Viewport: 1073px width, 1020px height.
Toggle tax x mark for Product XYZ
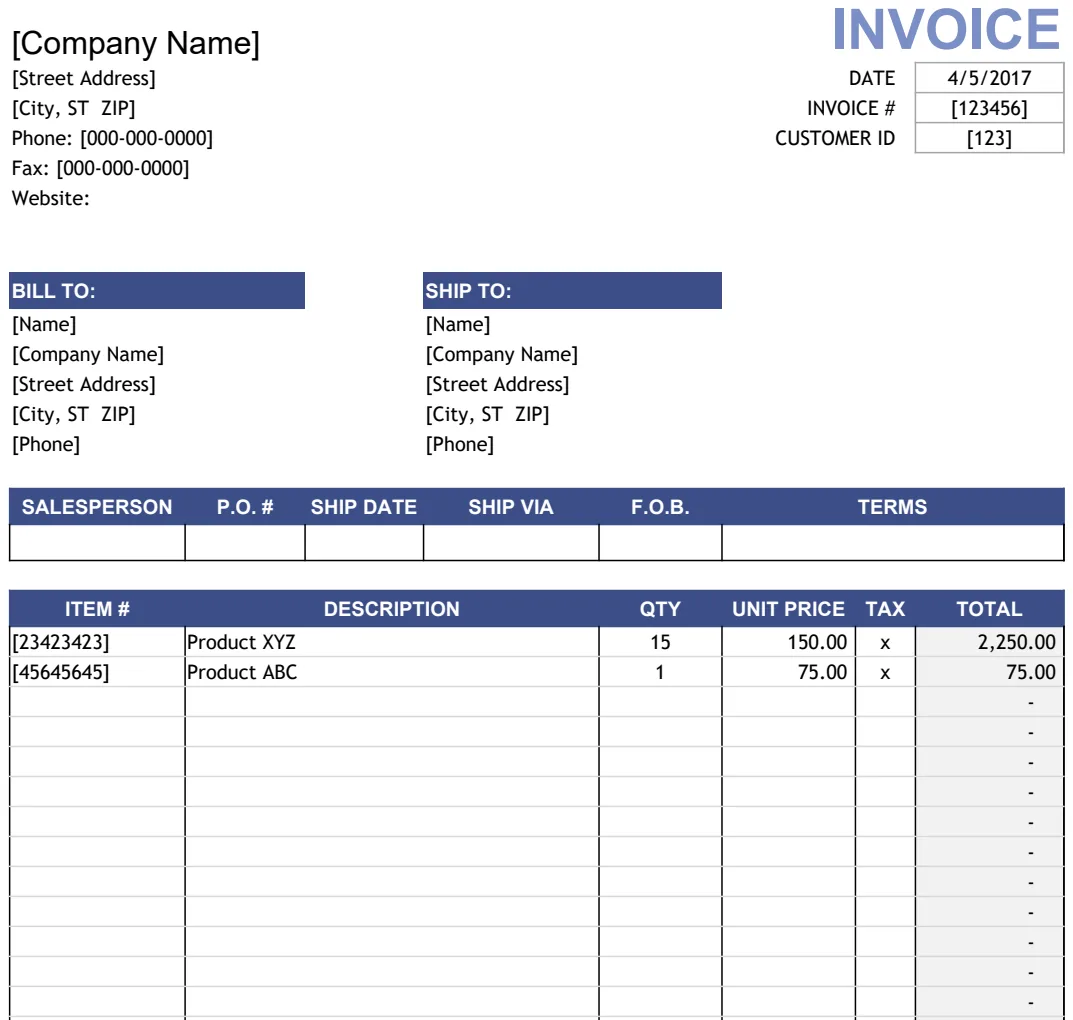click(x=885, y=643)
